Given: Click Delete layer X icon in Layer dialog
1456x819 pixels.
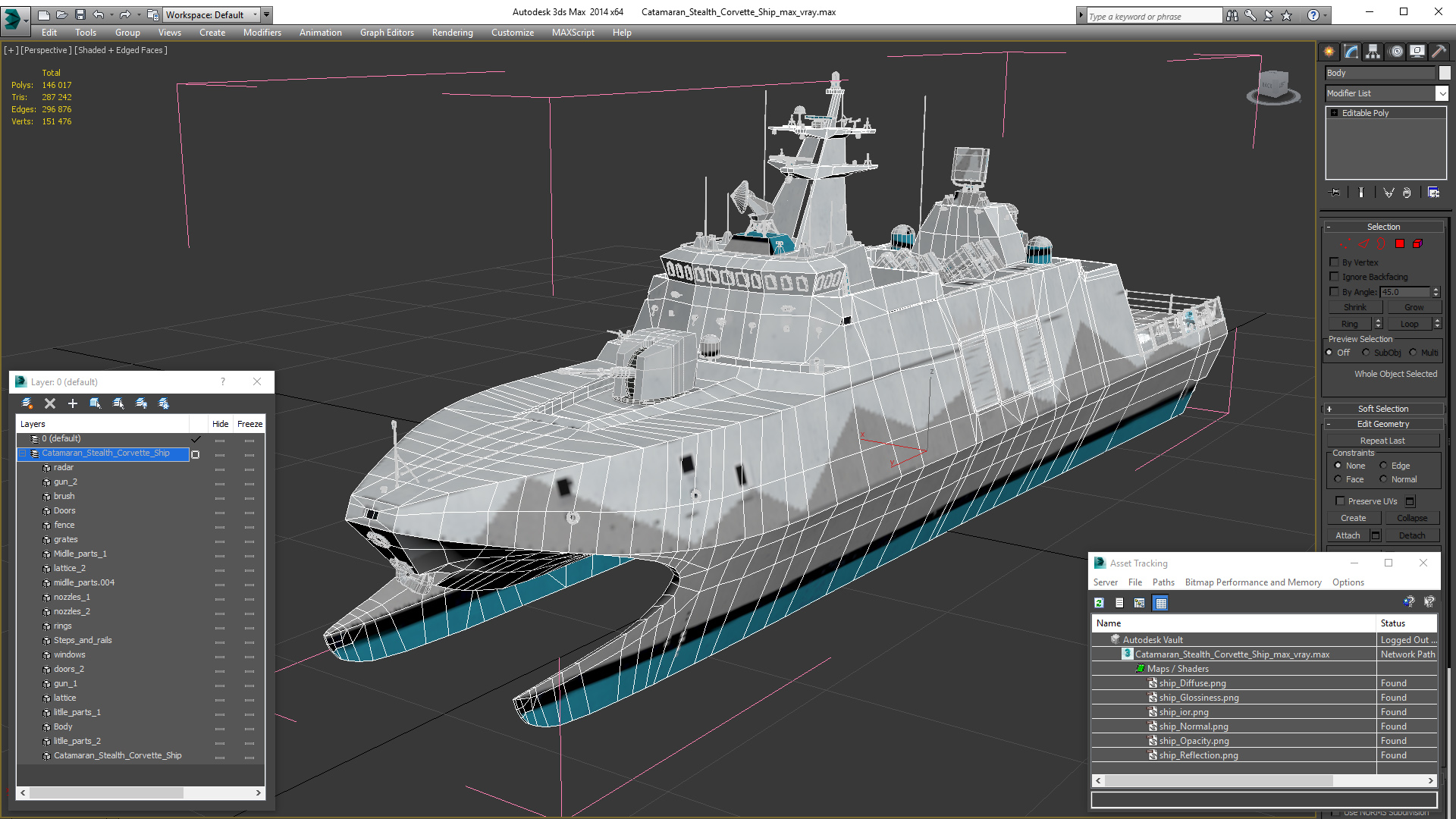Looking at the screenshot, I should (x=50, y=403).
